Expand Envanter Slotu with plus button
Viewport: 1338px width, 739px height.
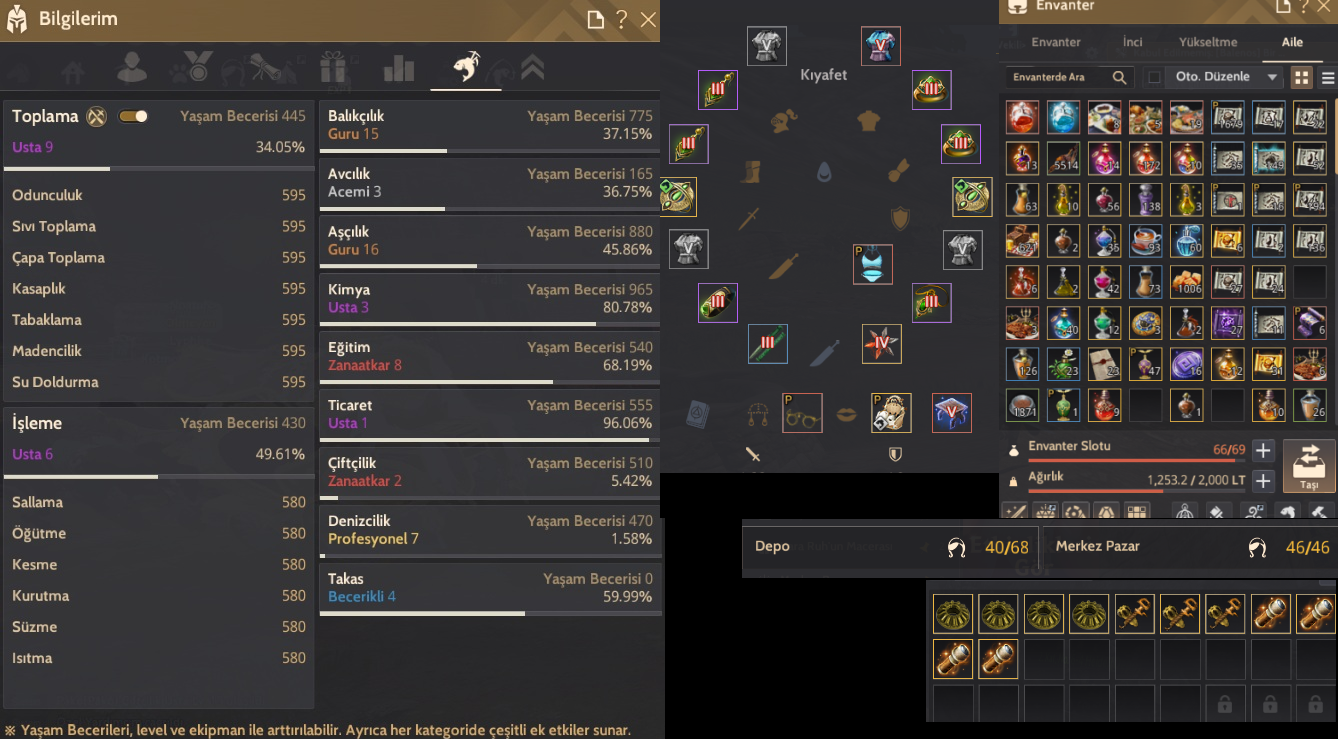coord(1263,451)
